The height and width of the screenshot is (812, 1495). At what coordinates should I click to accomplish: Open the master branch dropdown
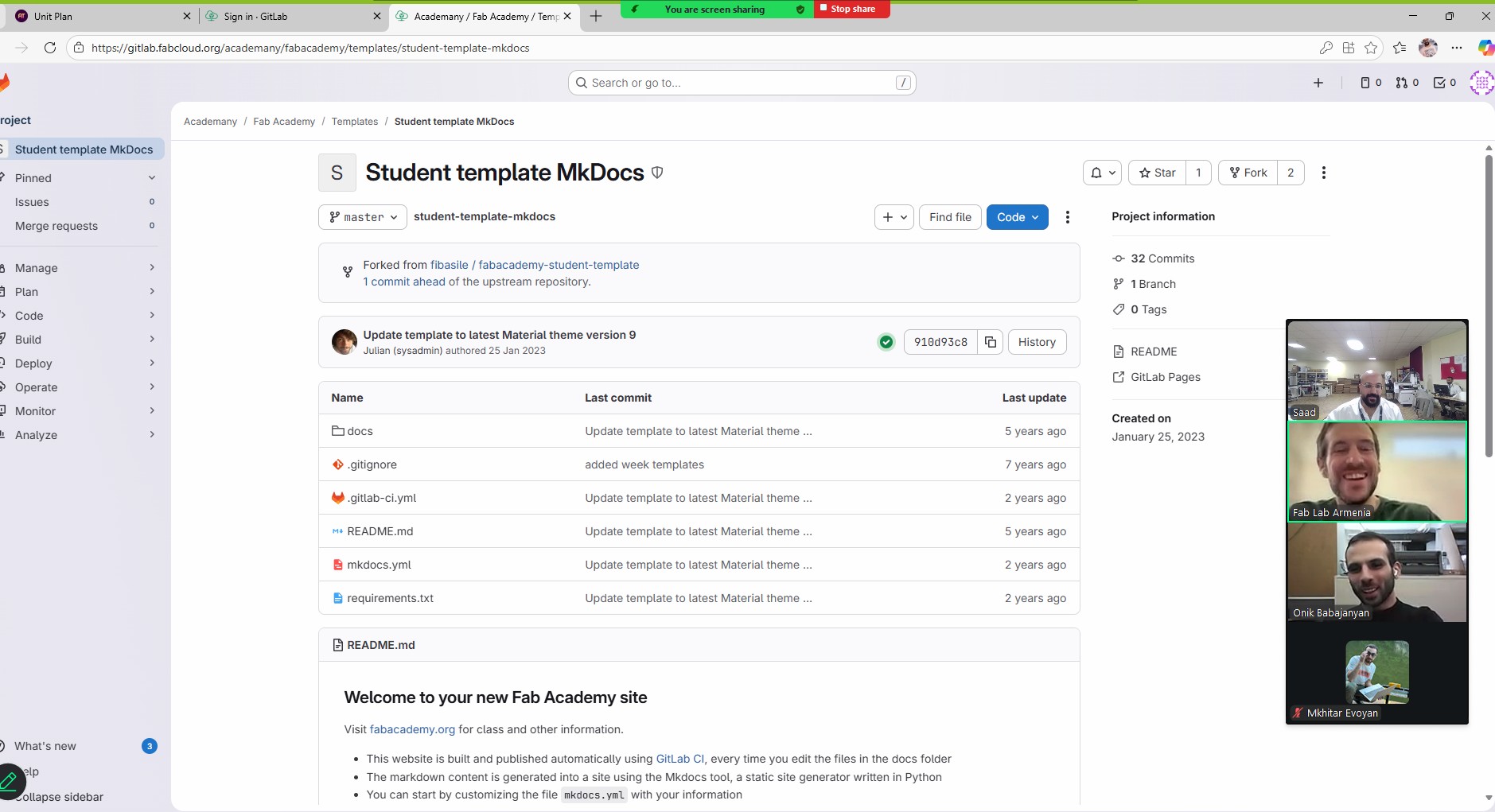pyautogui.click(x=363, y=217)
